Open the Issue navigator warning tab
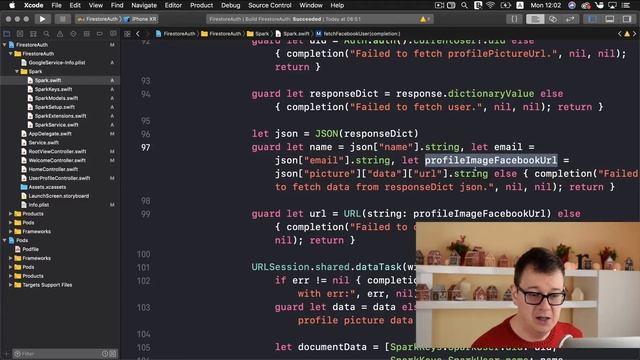The height and width of the screenshot is (360, 640). [x=60, y=34]
